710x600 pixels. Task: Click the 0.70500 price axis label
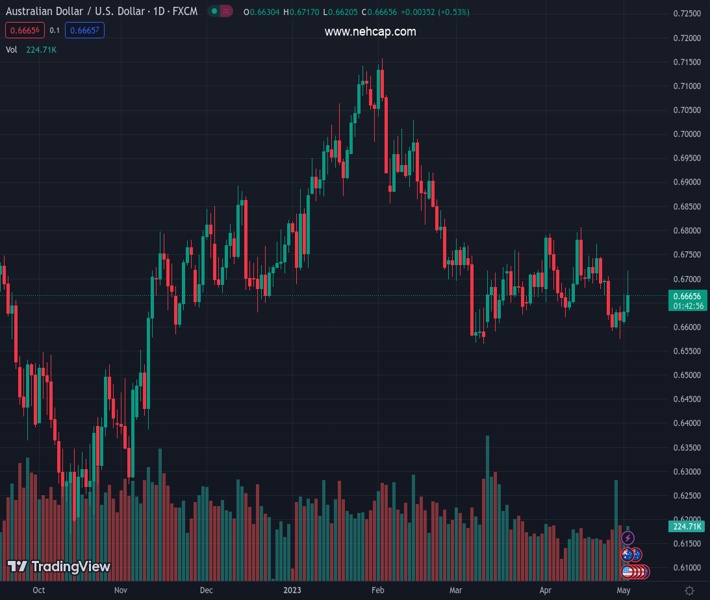pos(687,110)
